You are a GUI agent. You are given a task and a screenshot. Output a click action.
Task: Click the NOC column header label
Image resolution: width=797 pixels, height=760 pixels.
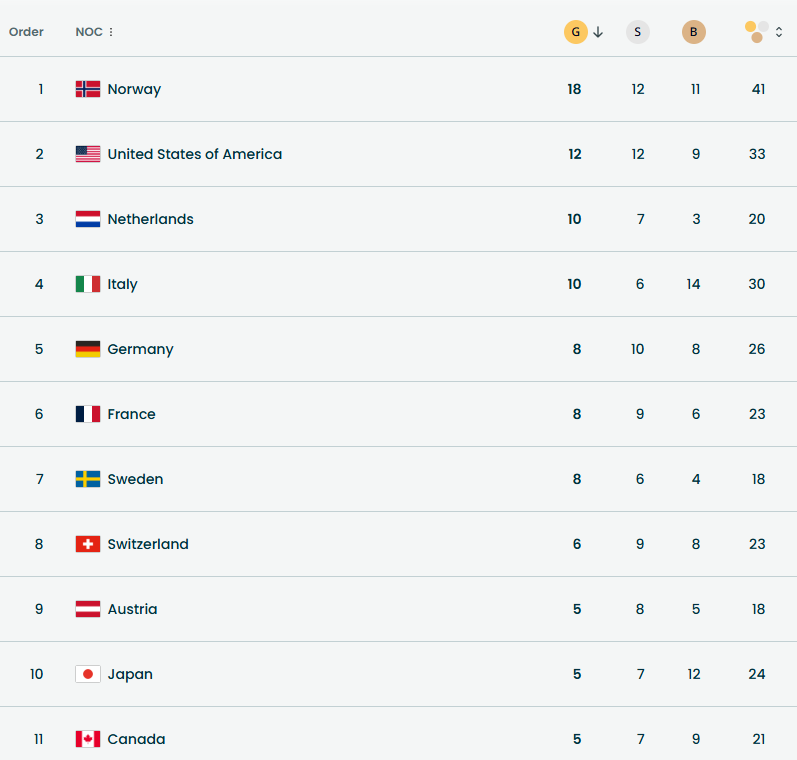click(88, 32)
